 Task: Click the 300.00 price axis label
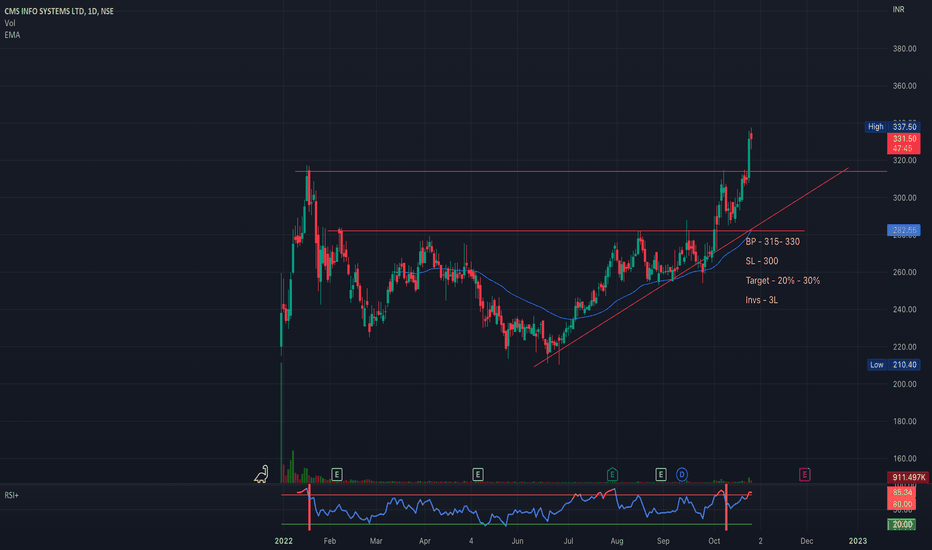tap(904, 198)
